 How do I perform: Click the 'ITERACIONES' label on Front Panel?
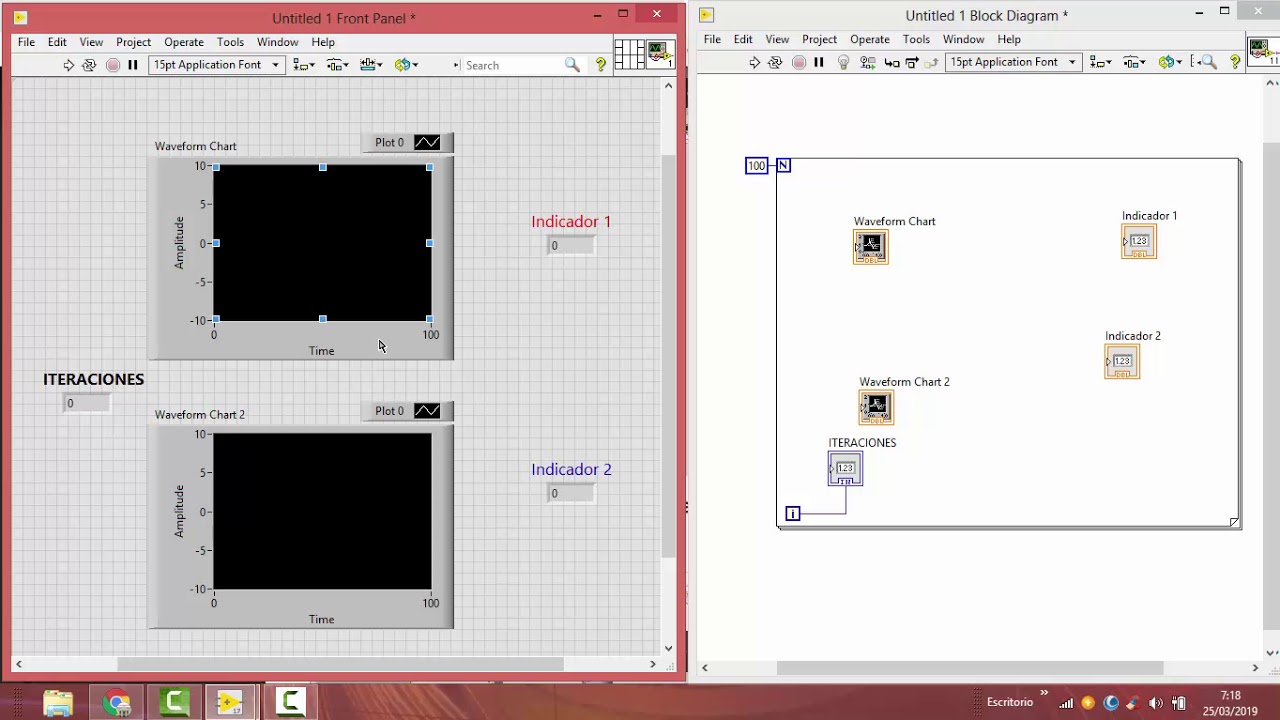point(93,380)
